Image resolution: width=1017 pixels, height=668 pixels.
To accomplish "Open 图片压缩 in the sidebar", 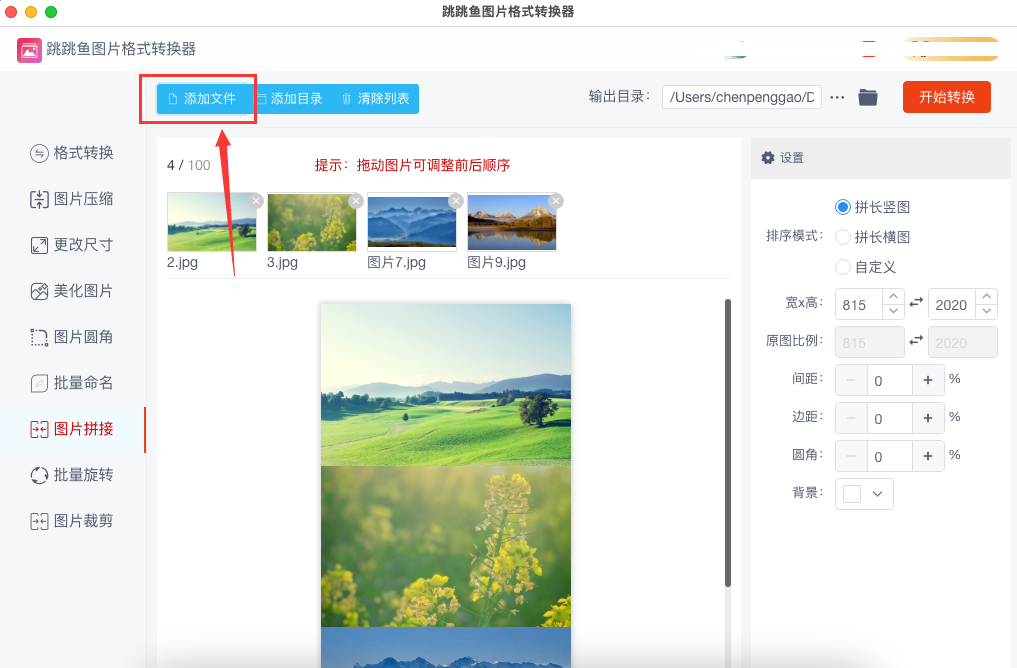I will tap(72, 199).
